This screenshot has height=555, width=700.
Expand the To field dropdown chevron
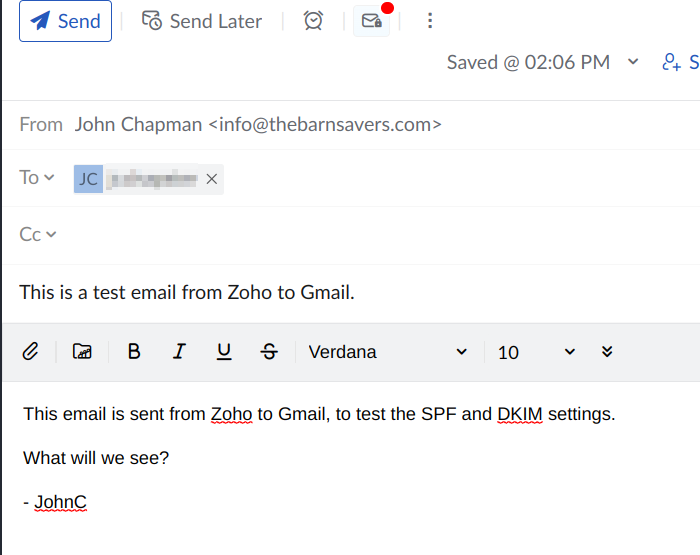(x=50, y=178)
